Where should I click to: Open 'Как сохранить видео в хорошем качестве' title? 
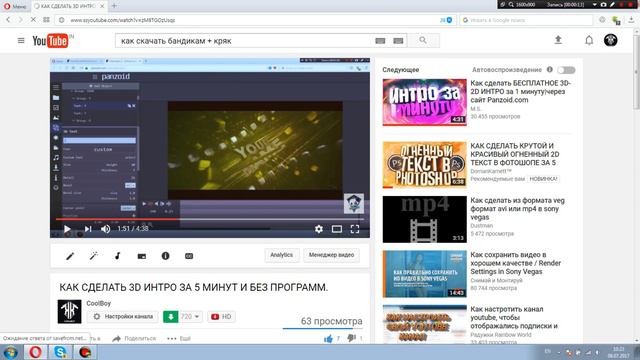pyautogui.click(x=516, y=263)
